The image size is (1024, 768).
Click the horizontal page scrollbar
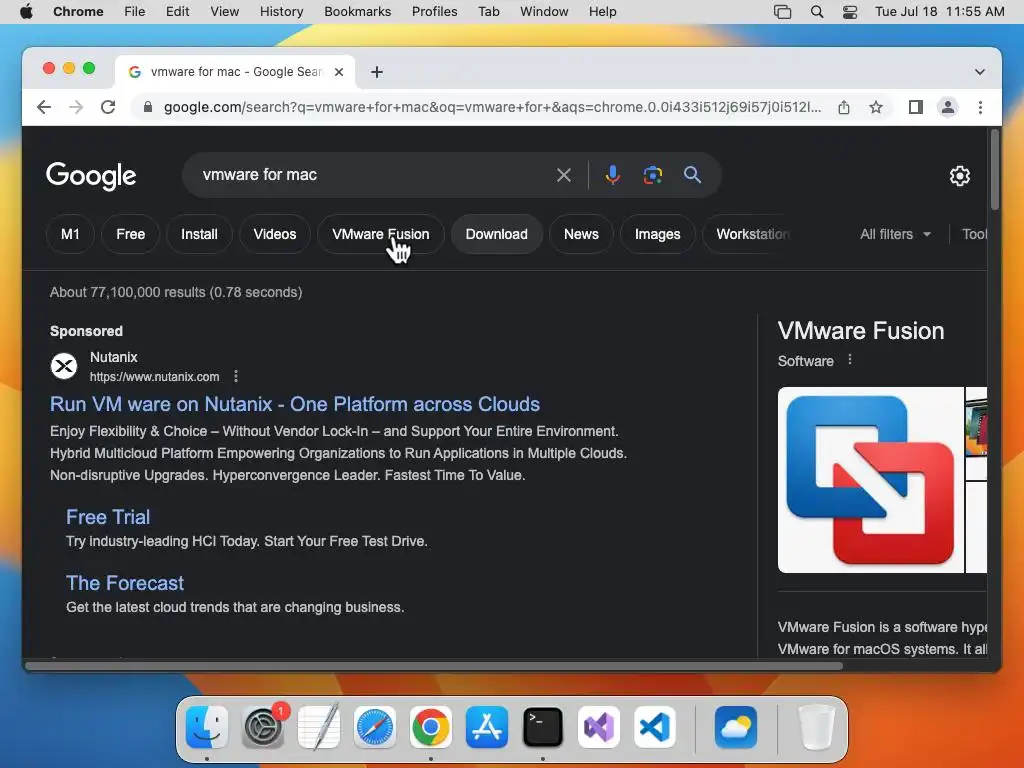pyautogui.click(x=434, y=666)
